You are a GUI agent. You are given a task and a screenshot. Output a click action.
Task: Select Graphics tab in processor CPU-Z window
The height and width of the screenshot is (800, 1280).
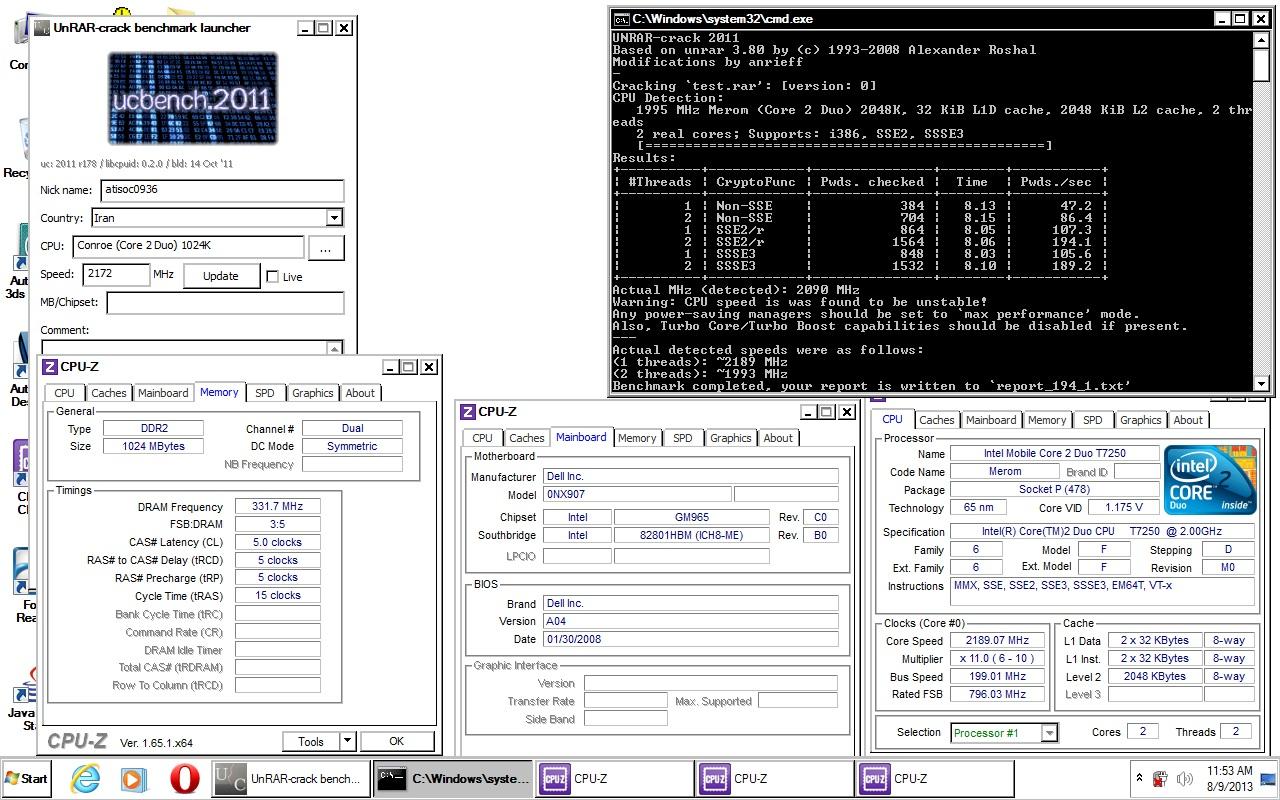click(1140, 420)
